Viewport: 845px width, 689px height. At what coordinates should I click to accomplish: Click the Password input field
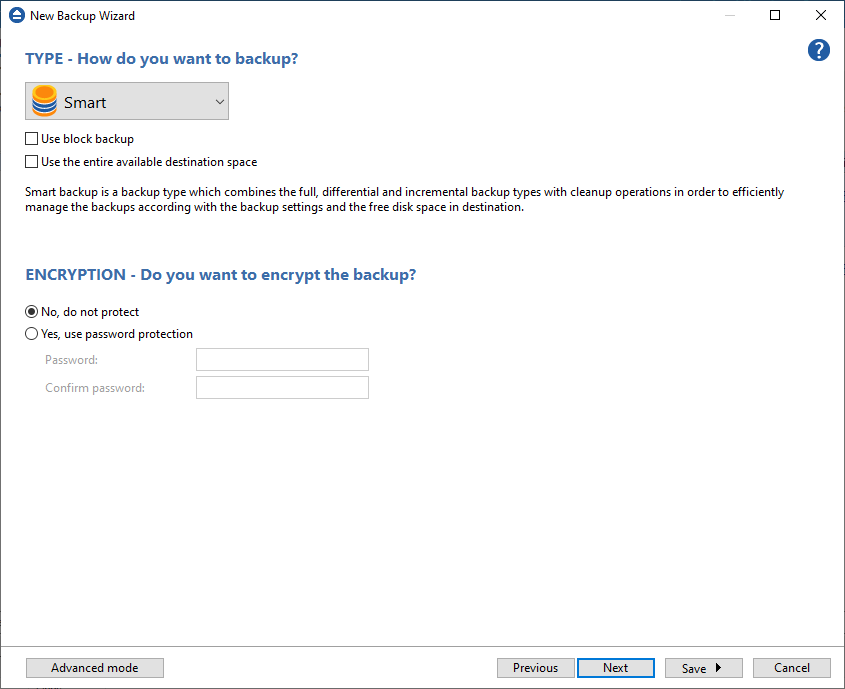[x=282, y=359]
